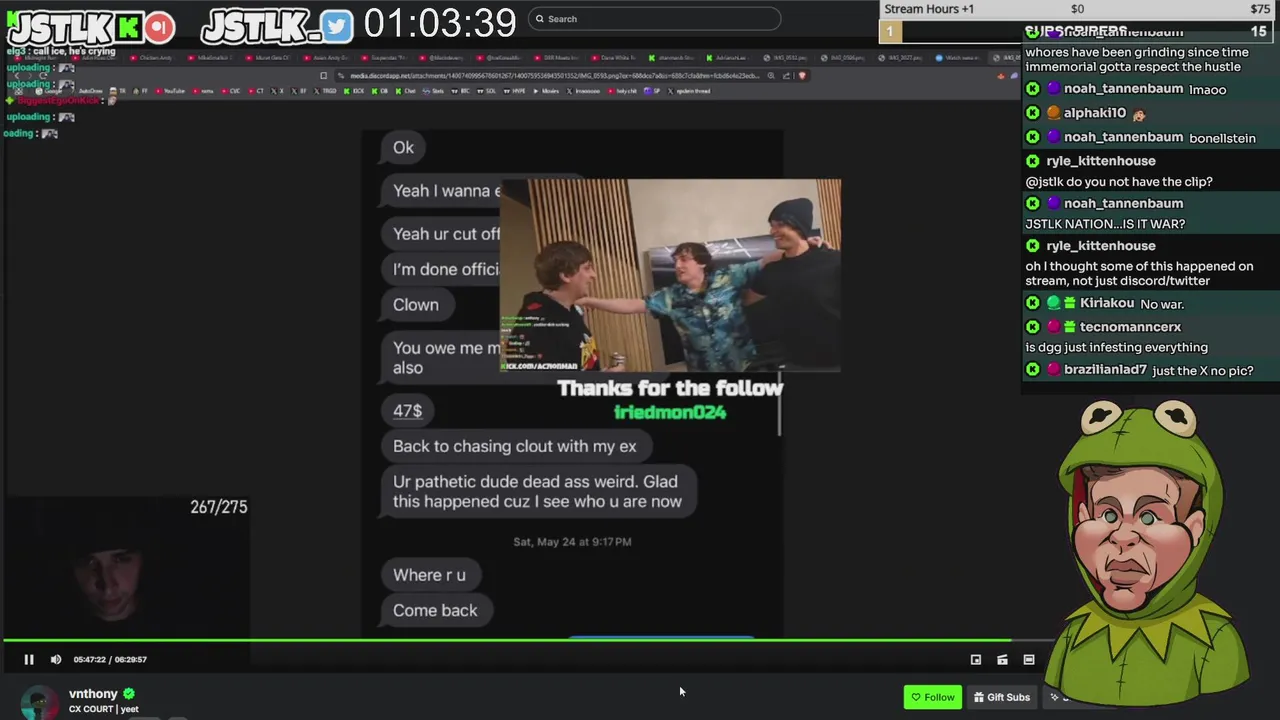Click the '267/275' counter text

click(x=219, y=507)
